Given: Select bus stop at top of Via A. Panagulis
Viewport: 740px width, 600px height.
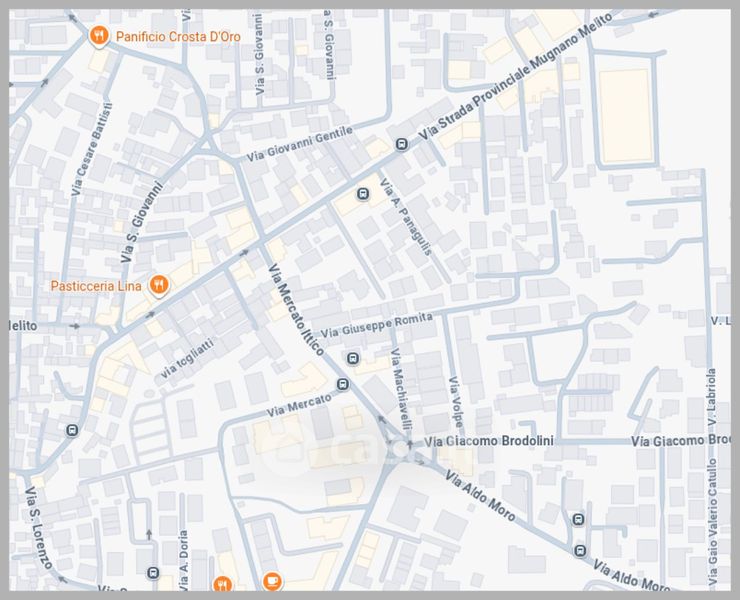Looking at the screenshot, I should click(x=362, y=193).
